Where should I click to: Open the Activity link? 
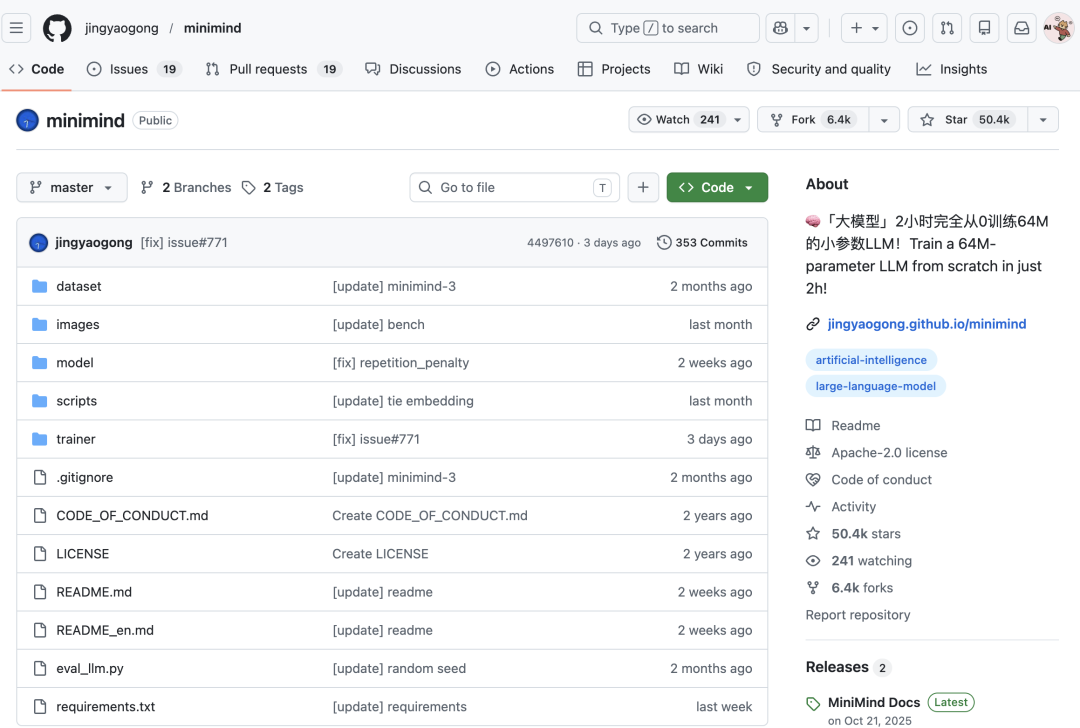tap(853, 507)
